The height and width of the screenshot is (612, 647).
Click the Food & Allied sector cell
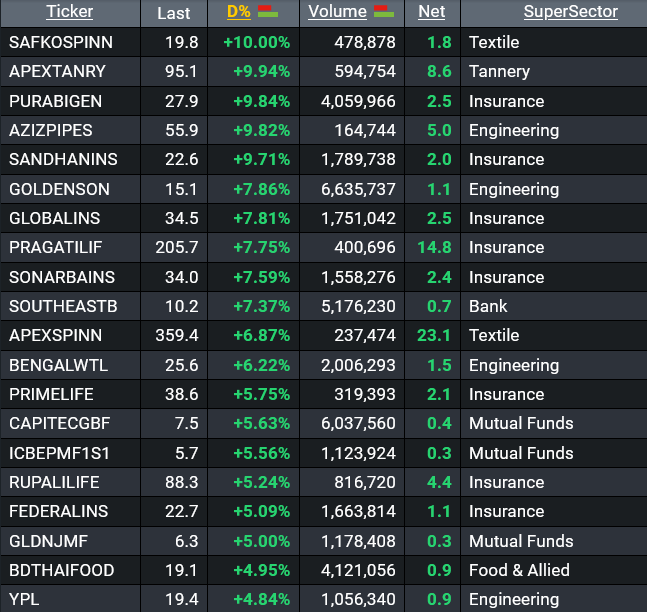tap(519, 570)
